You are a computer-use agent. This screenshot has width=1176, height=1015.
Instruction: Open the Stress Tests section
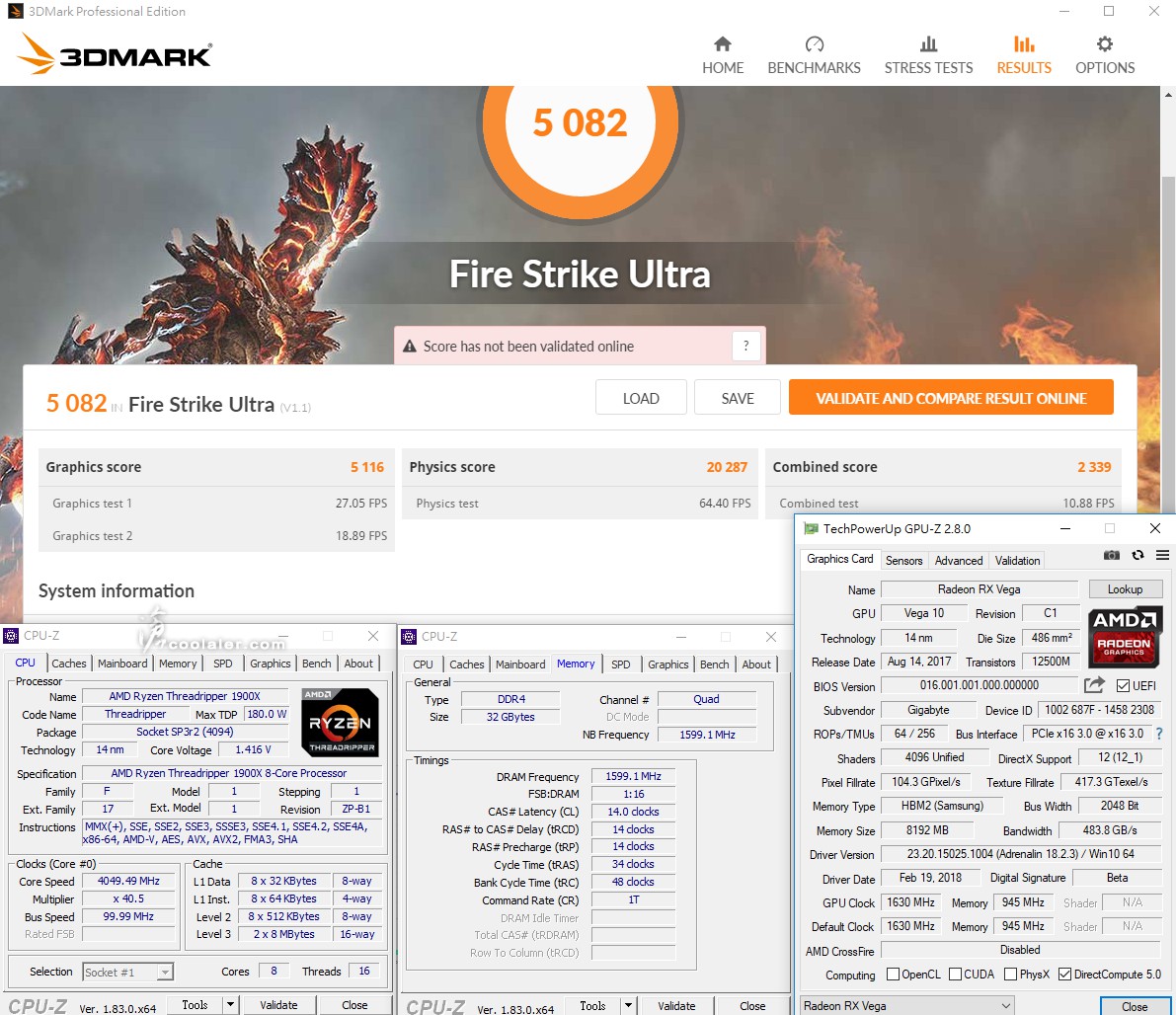click(928, 55)
